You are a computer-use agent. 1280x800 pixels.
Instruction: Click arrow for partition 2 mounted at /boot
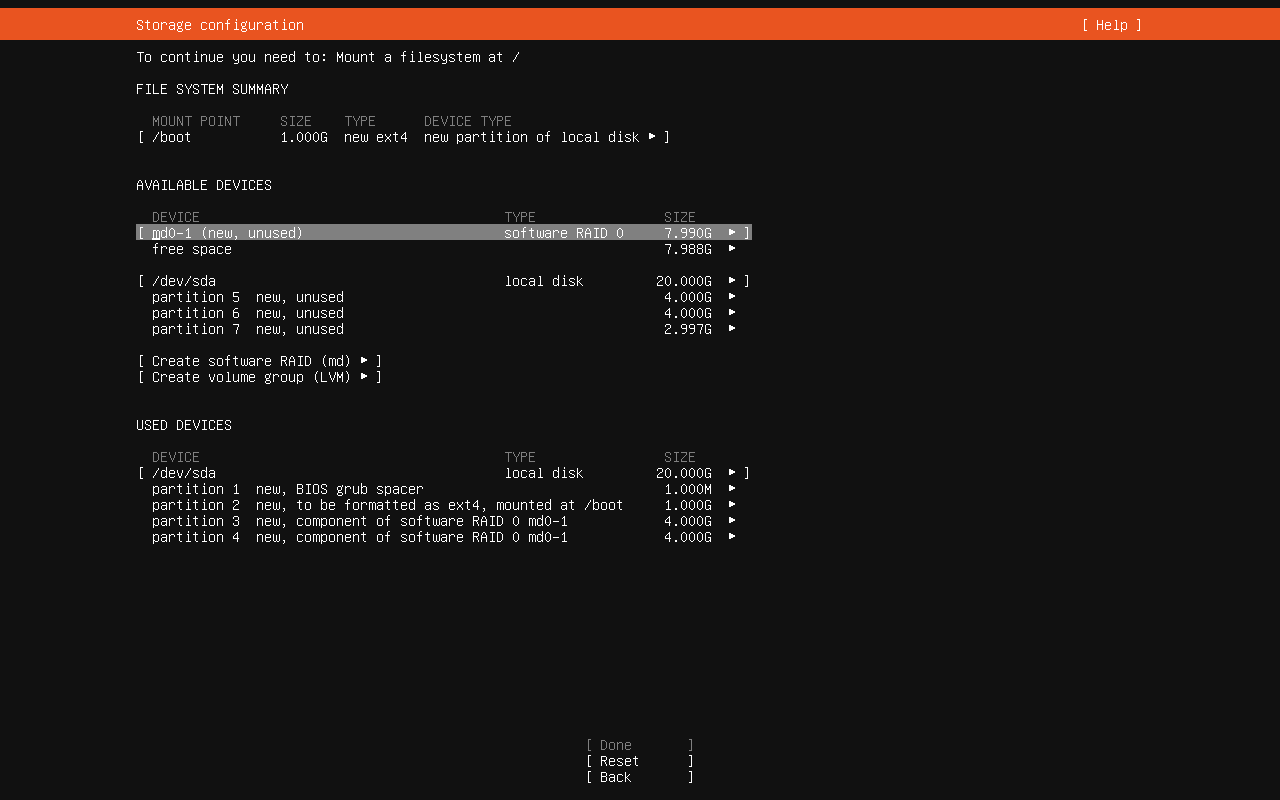tap(732, 505)
